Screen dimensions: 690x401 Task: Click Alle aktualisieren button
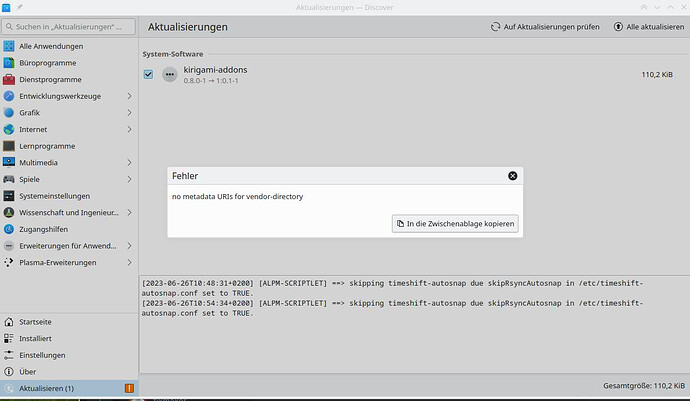click(649, 27)
